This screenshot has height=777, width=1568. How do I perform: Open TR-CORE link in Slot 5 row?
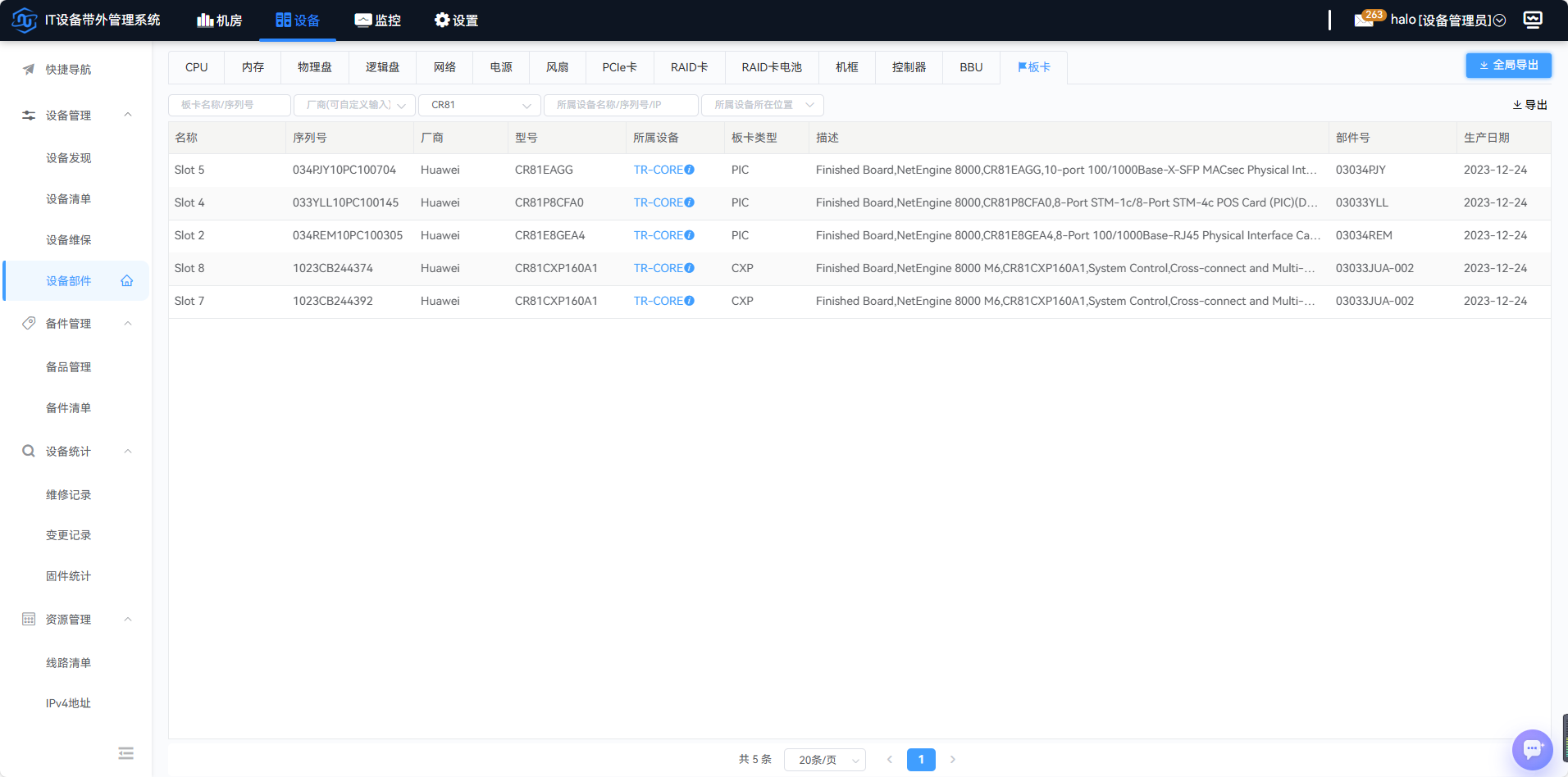pyautogui.click(x=659, y=170)
